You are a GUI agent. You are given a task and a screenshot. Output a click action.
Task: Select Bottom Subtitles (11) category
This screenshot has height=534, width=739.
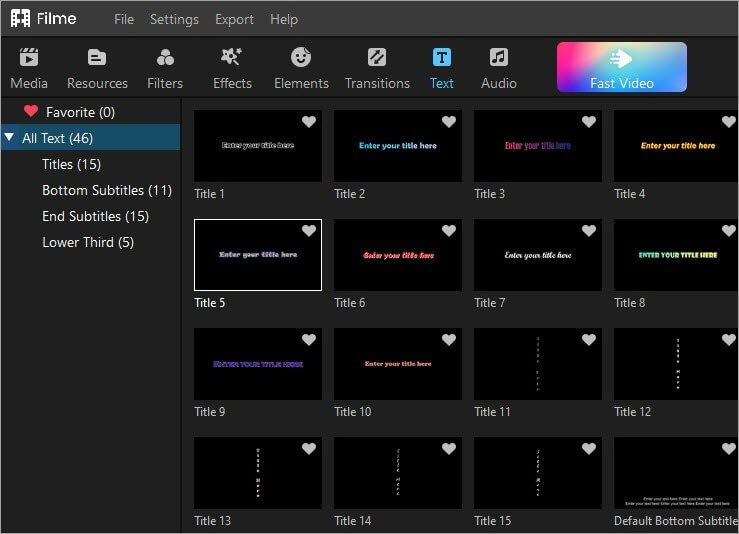[106, 190]
